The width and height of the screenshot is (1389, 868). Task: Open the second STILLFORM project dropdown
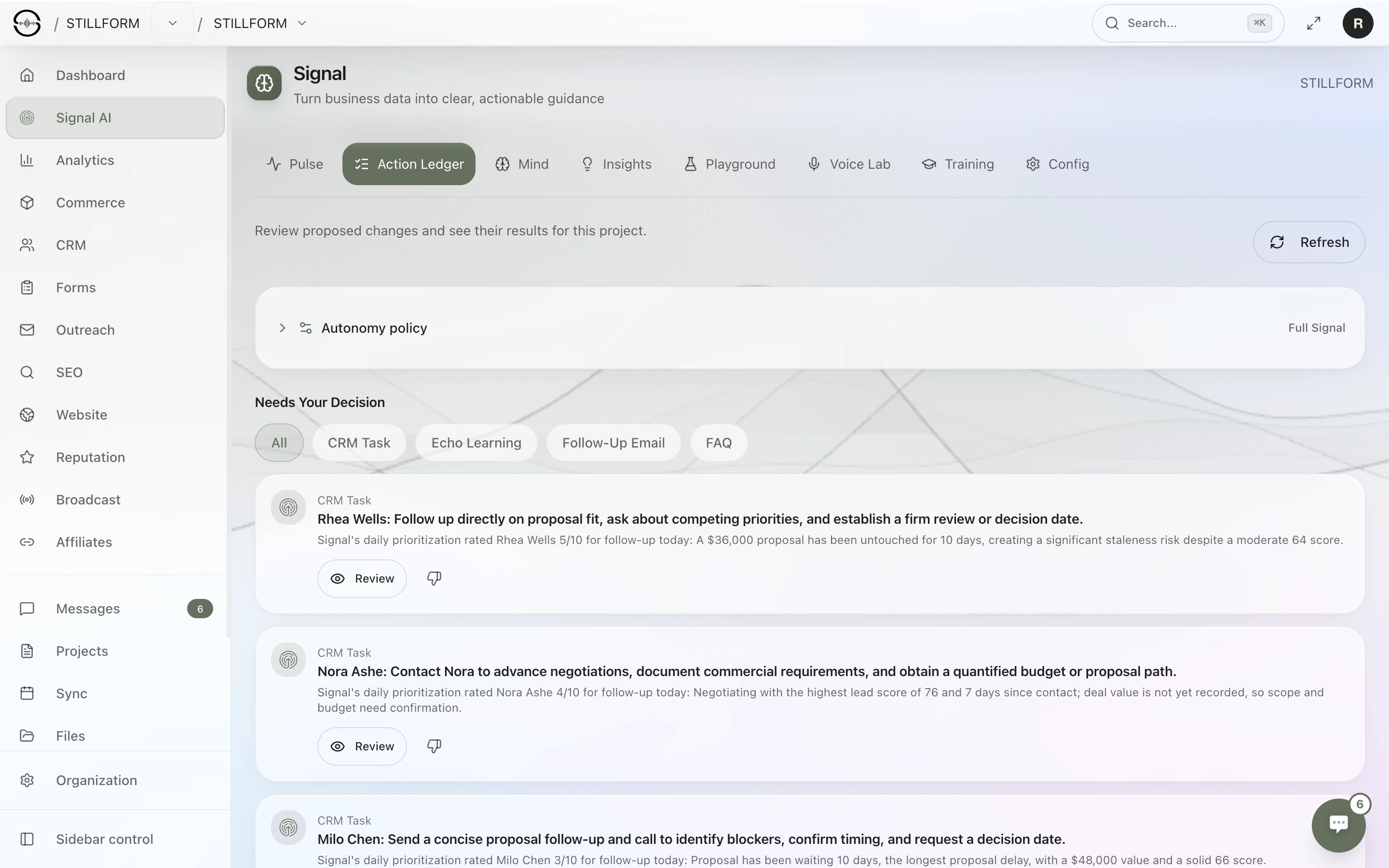(x=302, y=23)
